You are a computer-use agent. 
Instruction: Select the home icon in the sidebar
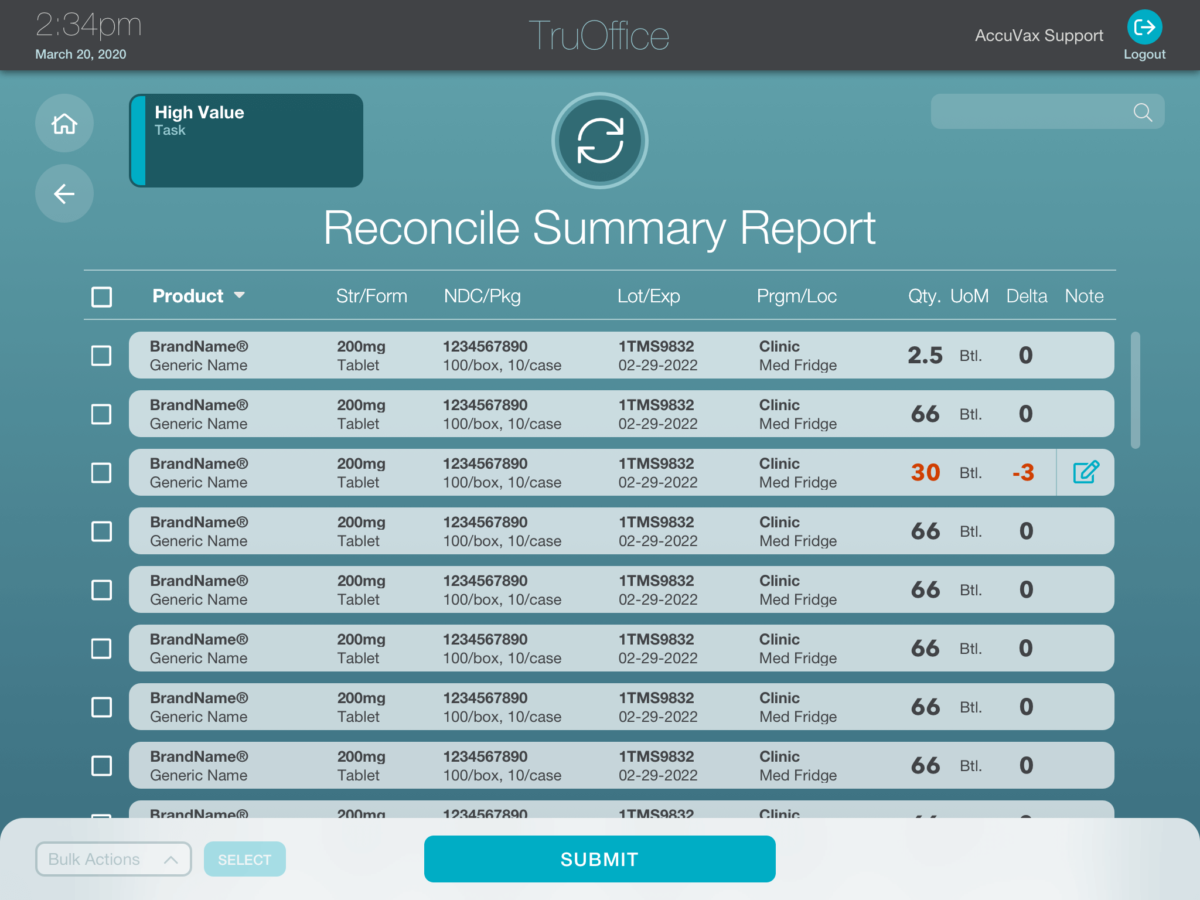64,122
